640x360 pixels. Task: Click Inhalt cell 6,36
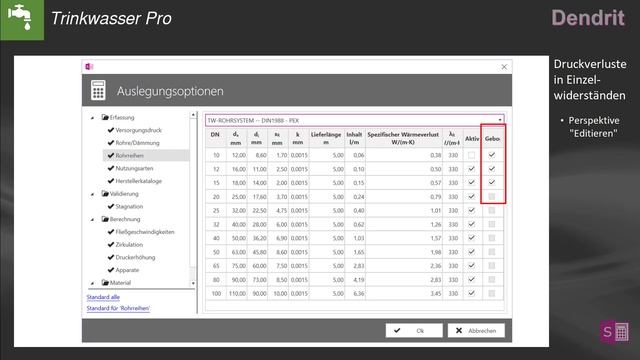pyautogui.click(x=355, y=293)
